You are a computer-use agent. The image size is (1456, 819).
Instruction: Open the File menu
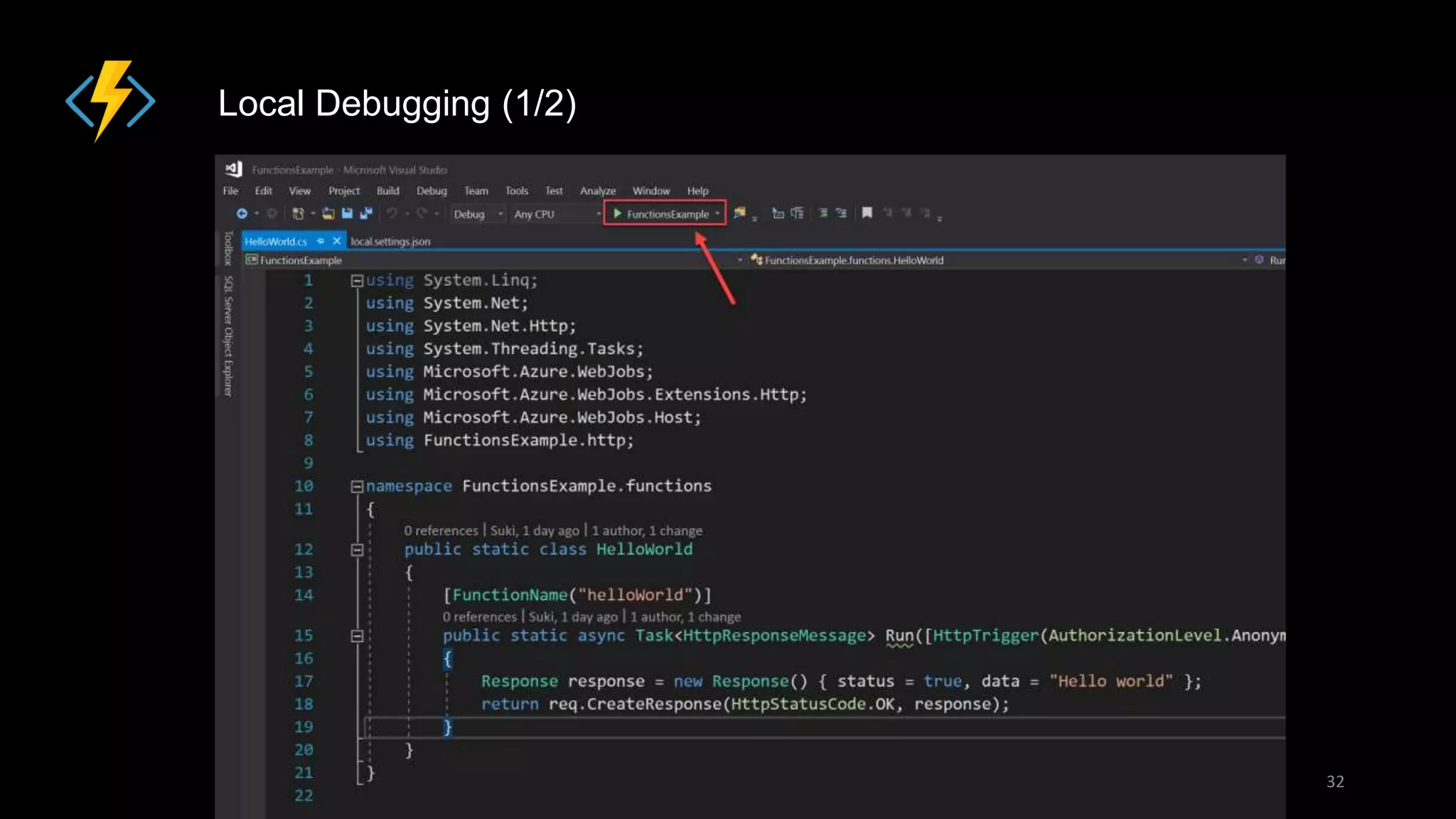pos(230,191)
